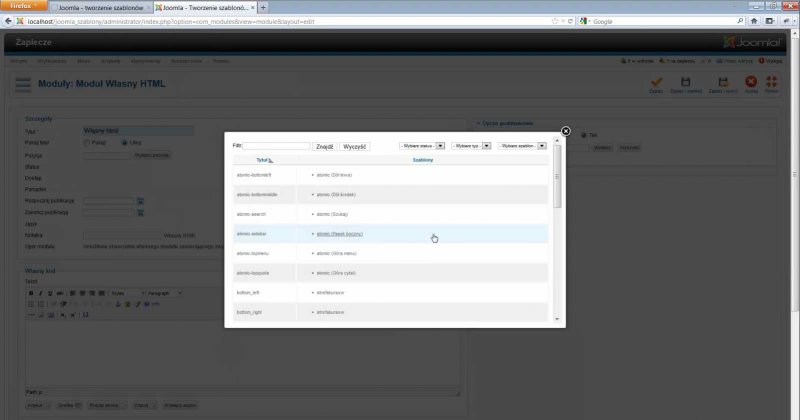Click the Save and Close floppy icon
Screen dimensions: 800x420
click(x=686, y=82)
